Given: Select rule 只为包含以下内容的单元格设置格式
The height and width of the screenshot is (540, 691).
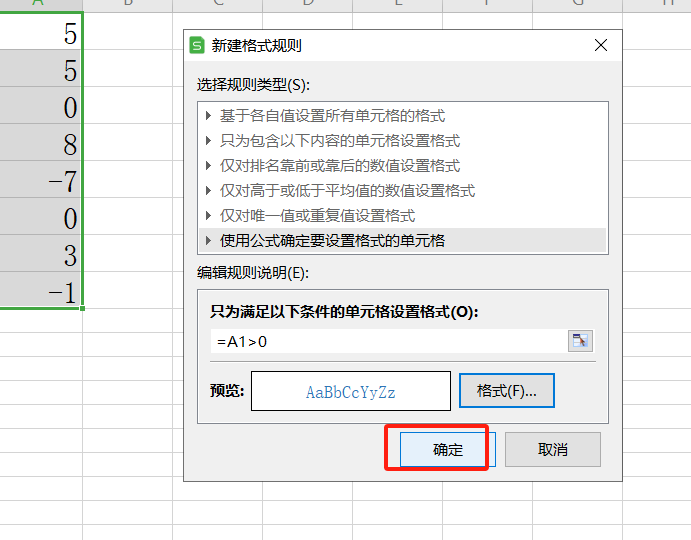Looking at the screenshot, I should coord(402,141).
